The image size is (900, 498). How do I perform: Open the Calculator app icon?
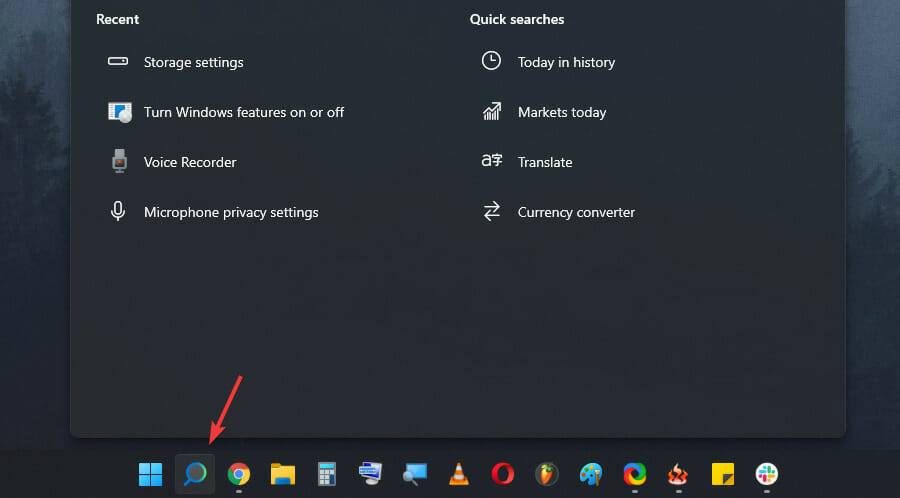[x=327, y=474]
